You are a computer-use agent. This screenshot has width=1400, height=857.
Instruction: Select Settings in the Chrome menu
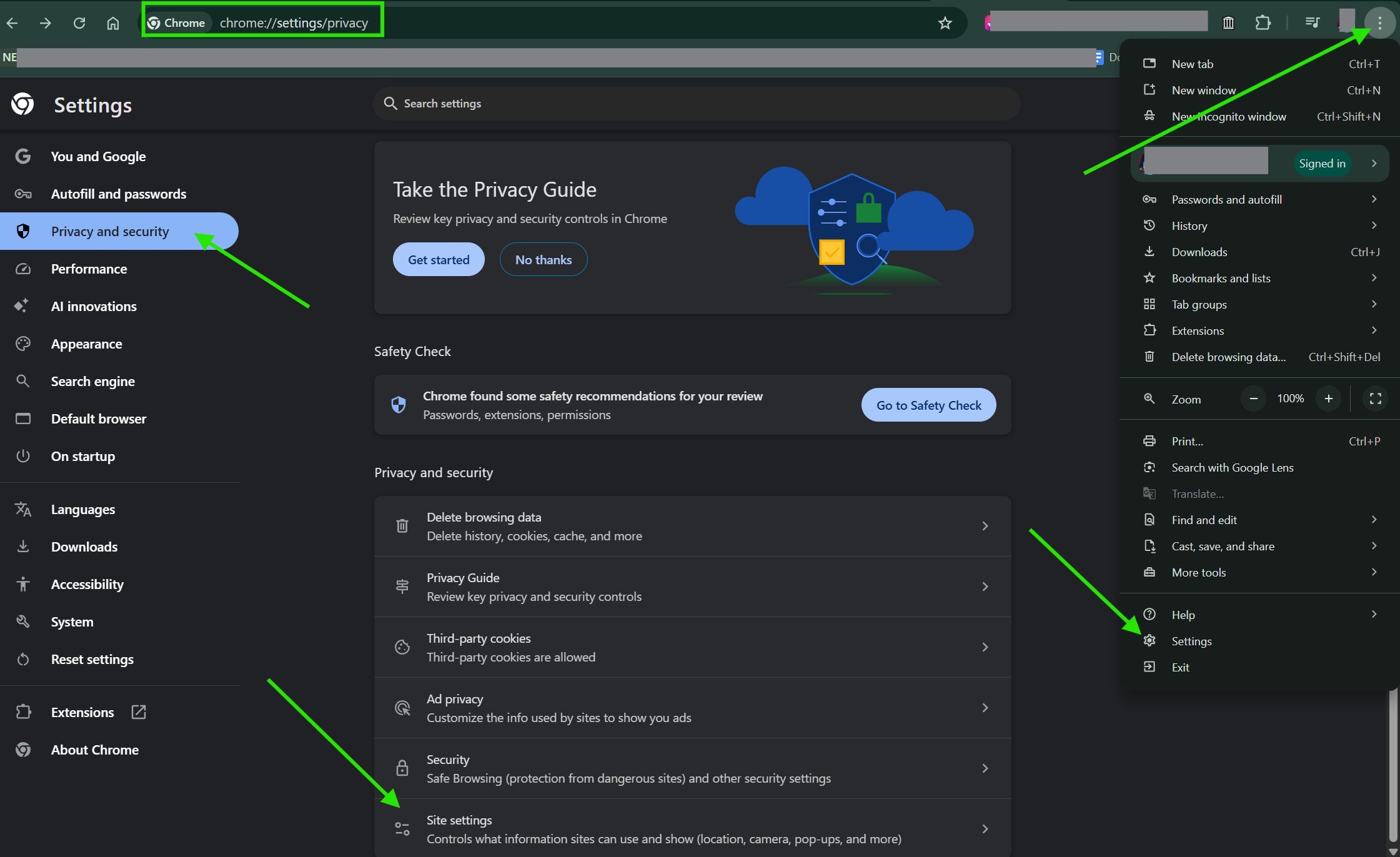1191,641
